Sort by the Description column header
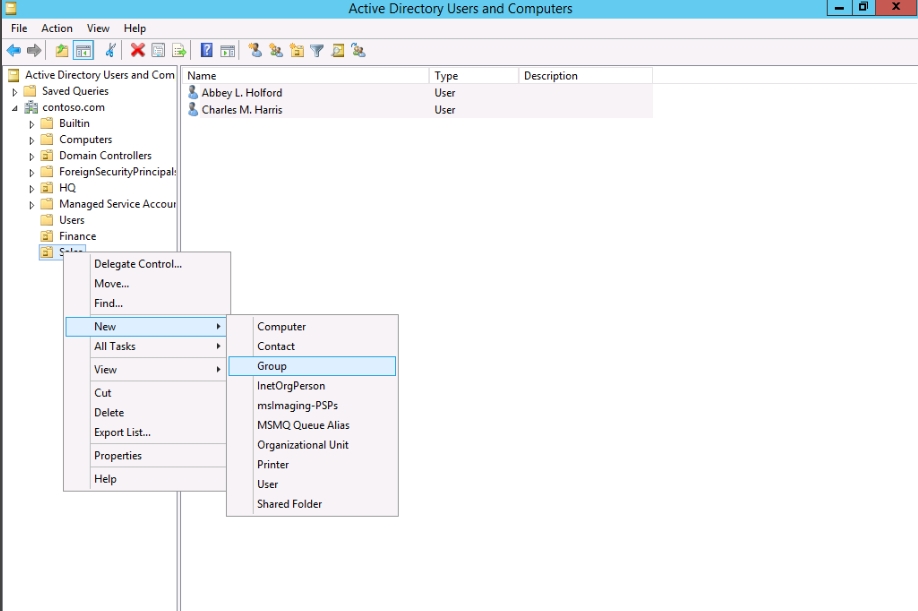The height and width of the screenshot is (611, 918). (x=585, y=75)
